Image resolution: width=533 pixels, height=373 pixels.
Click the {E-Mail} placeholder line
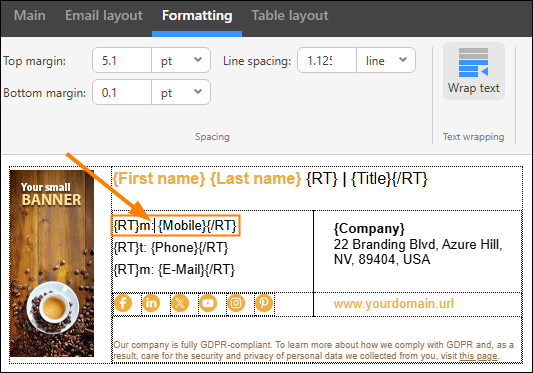pos(174,270)
